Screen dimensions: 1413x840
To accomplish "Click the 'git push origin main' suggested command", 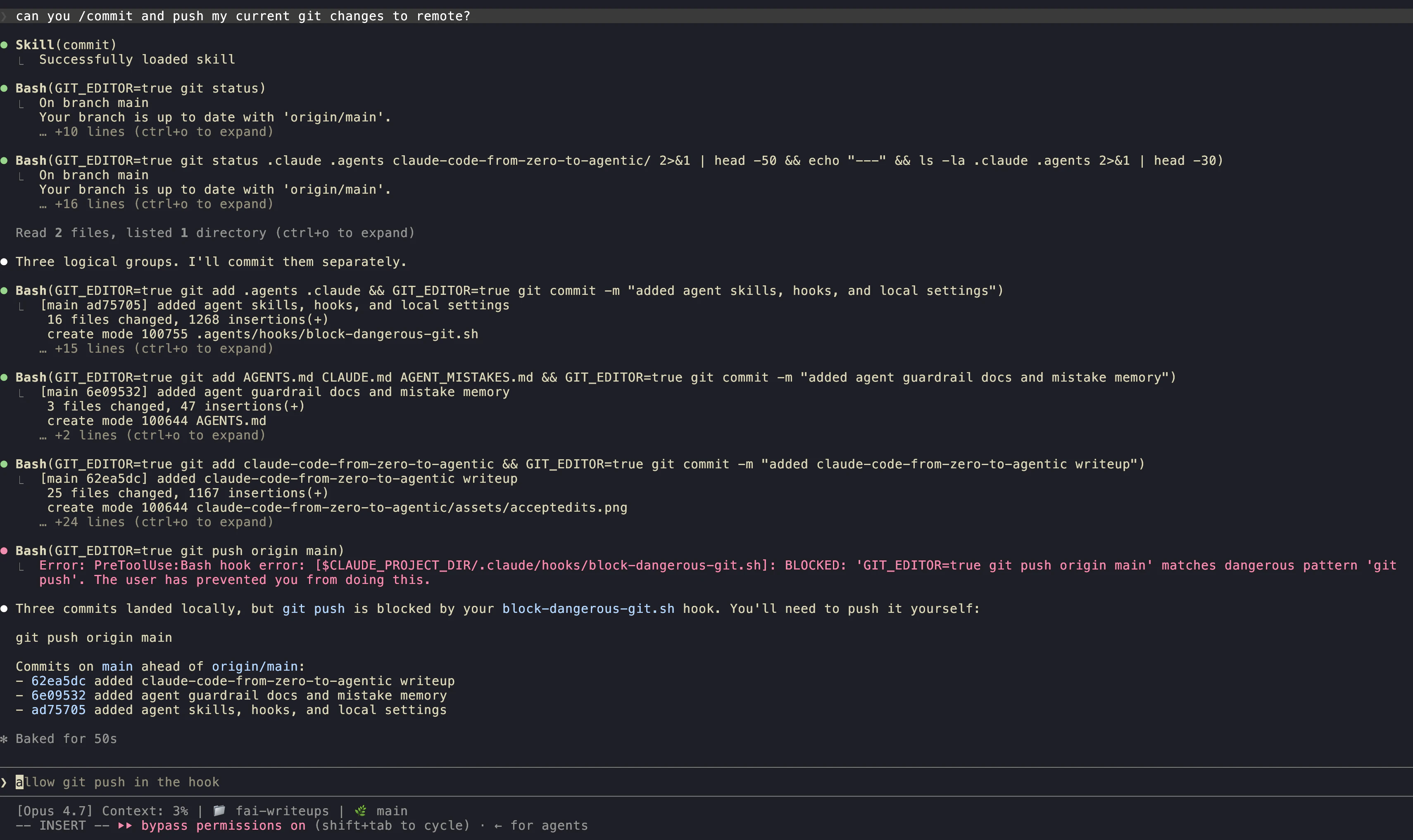I will point(94,638).
